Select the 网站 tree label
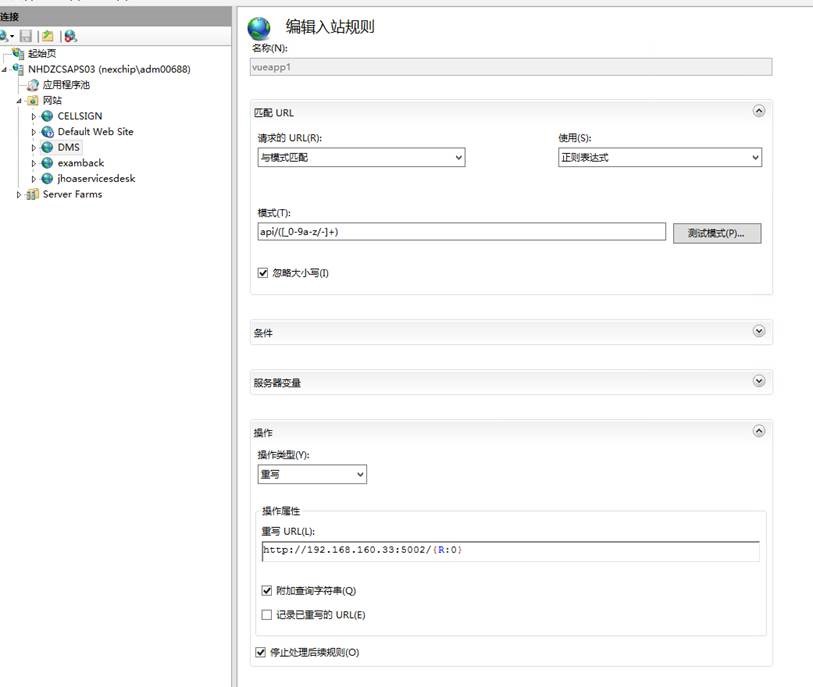The height and width of the screenshot is (687, 813). (52, 100)
